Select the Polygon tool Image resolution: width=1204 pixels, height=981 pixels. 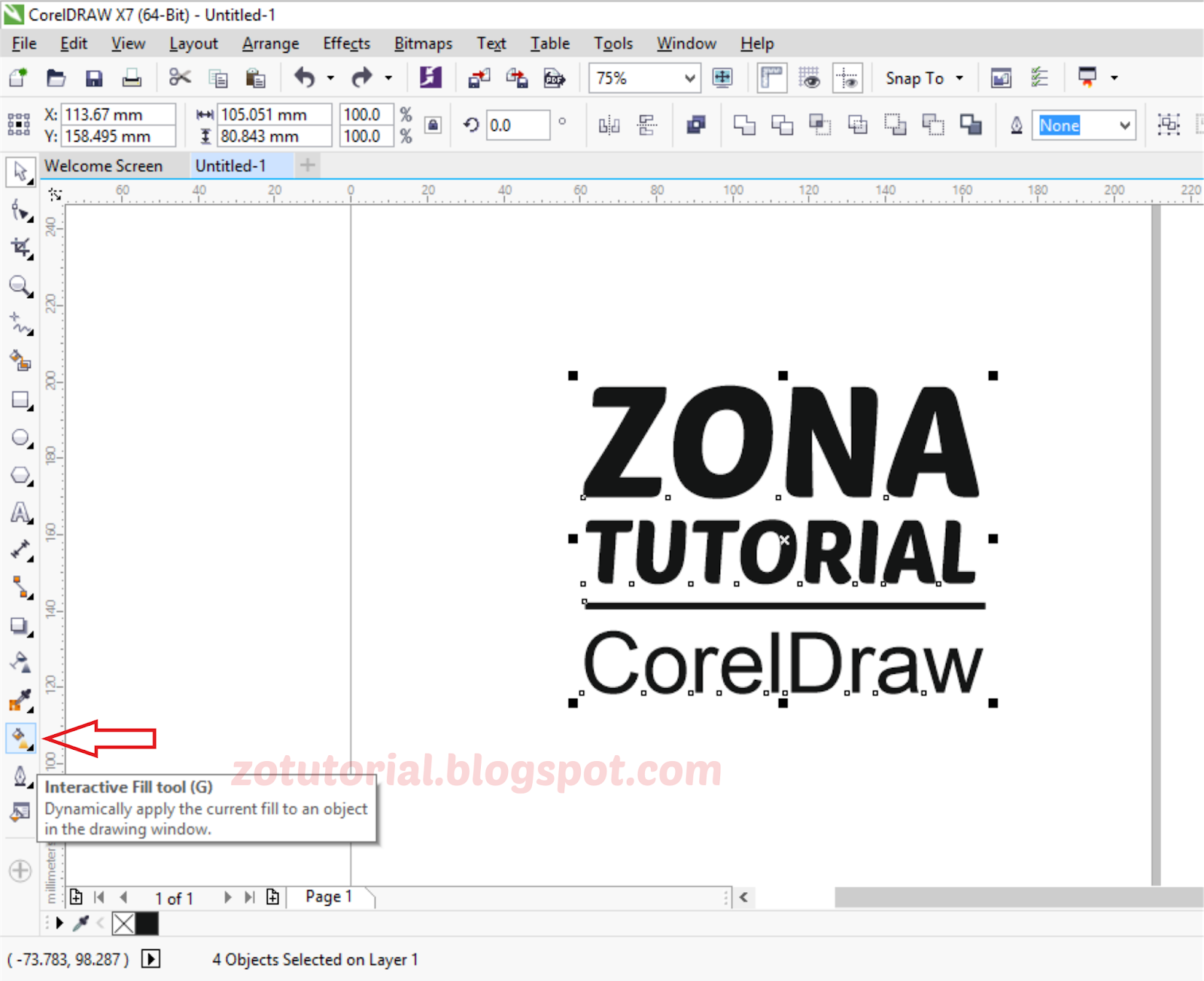pyautogui.click(x=20, y=475)
